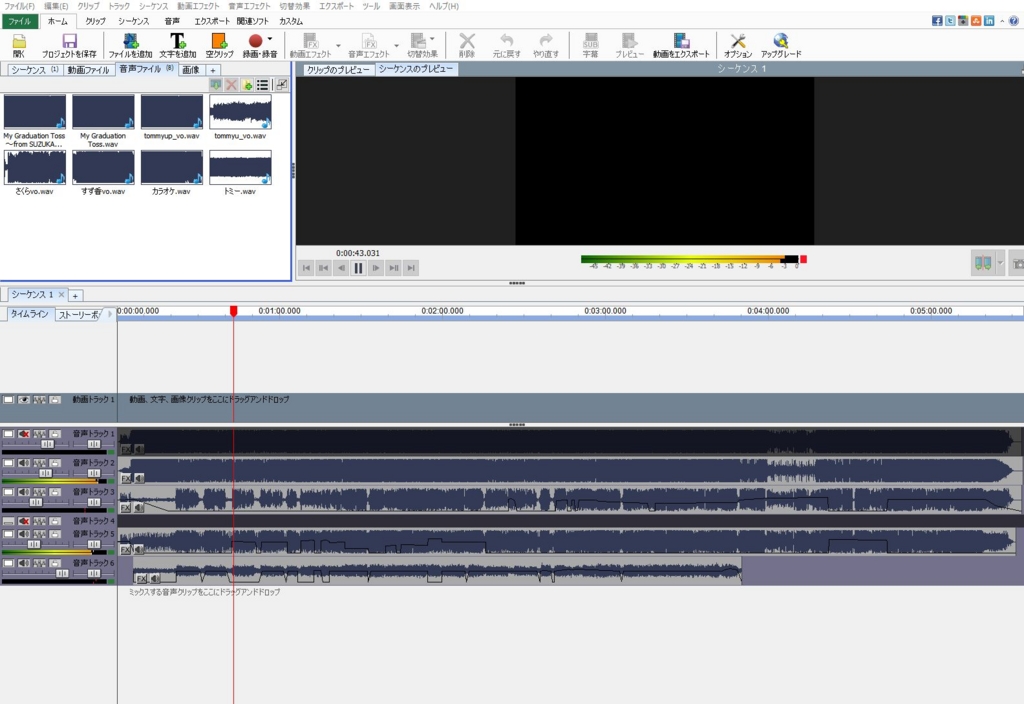Mute 音声トラック 5
The height and width of the screenshot is (704, 1024).
click(x=24, y=534)
